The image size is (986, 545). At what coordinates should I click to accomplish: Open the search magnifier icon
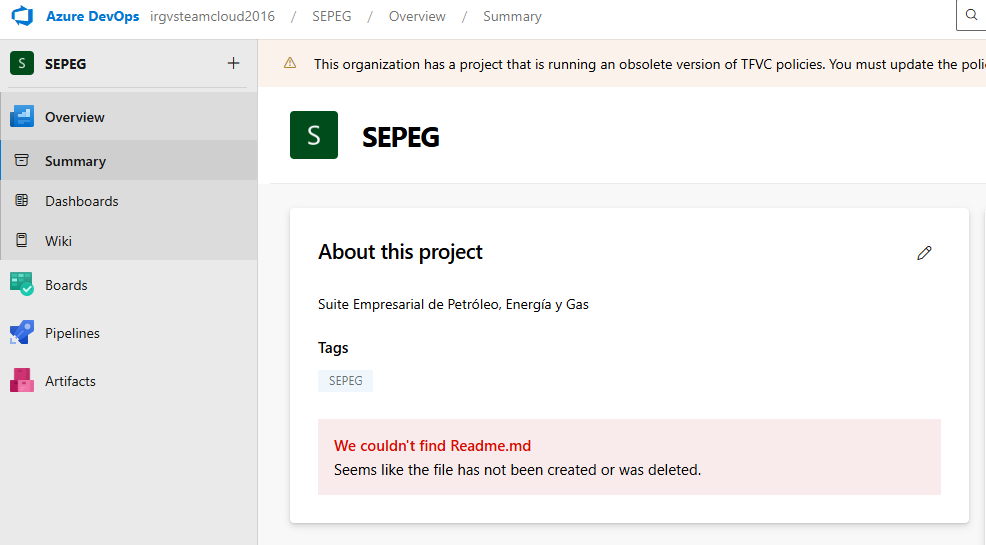coord(972,15)
